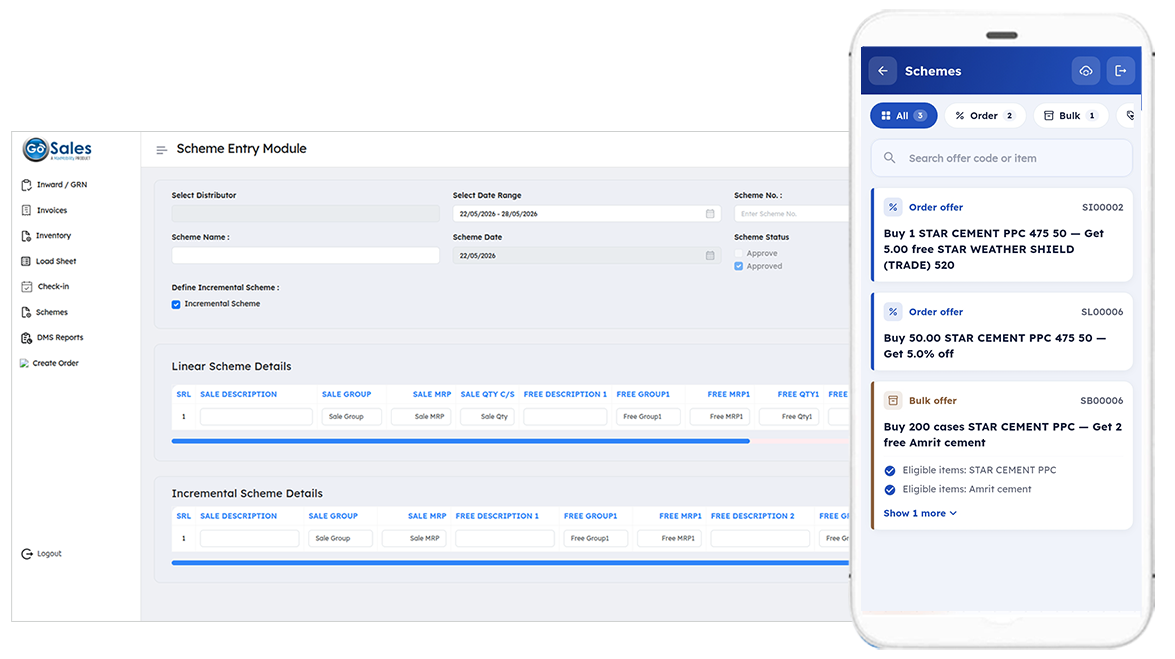Select the Bulk filter tab on phone
Viewport: 1175px width, 659px height.
(1071, 115)
